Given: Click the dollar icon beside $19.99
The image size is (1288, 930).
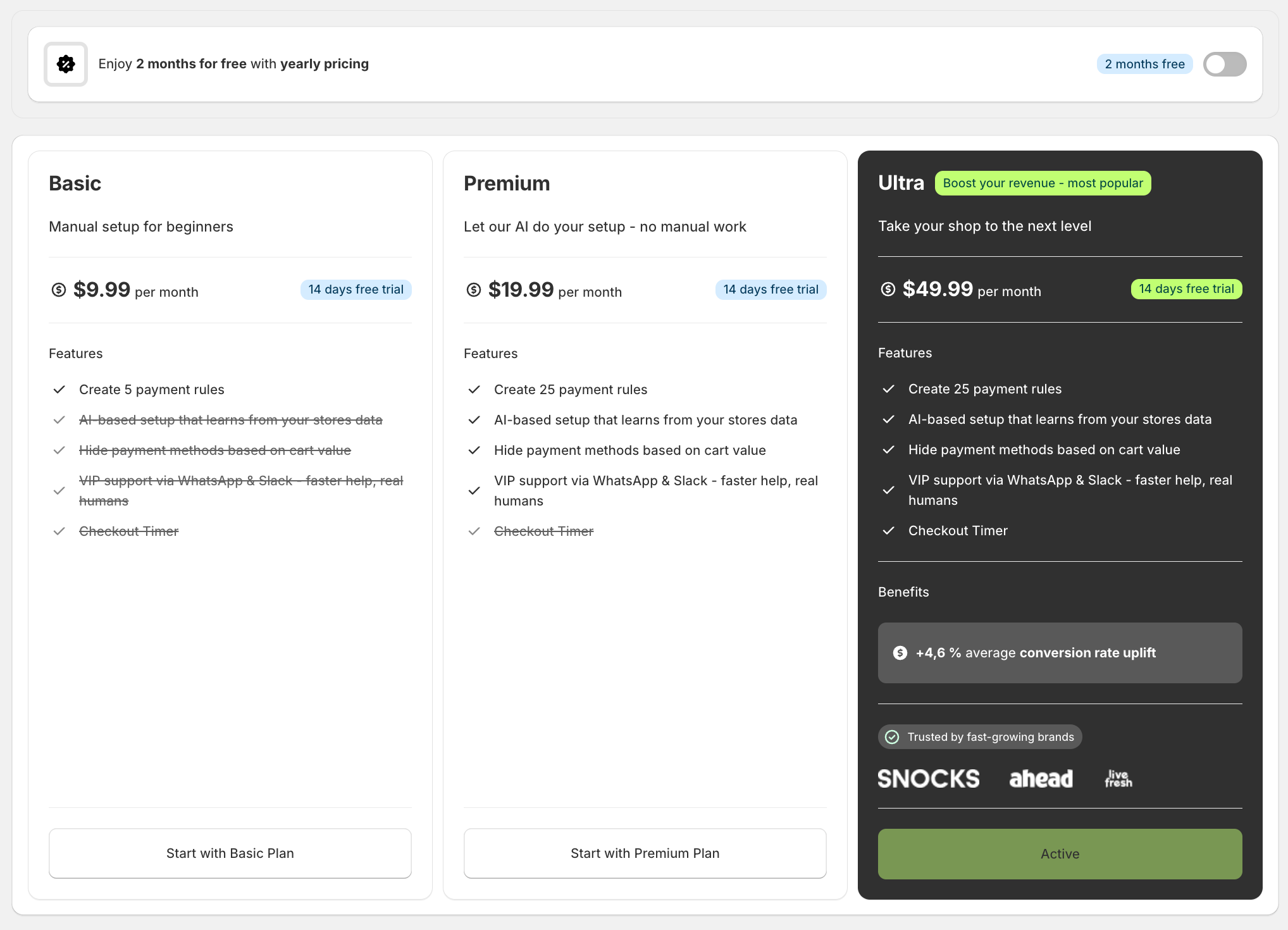Looking at the screenshot, I should 474,290.
